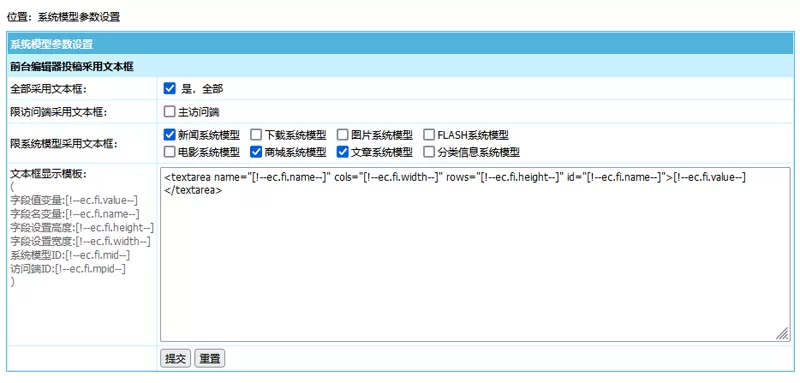Enable 分类信息系统模型 checkbox
The image size is (800, 383).
[x=429, y=151]
